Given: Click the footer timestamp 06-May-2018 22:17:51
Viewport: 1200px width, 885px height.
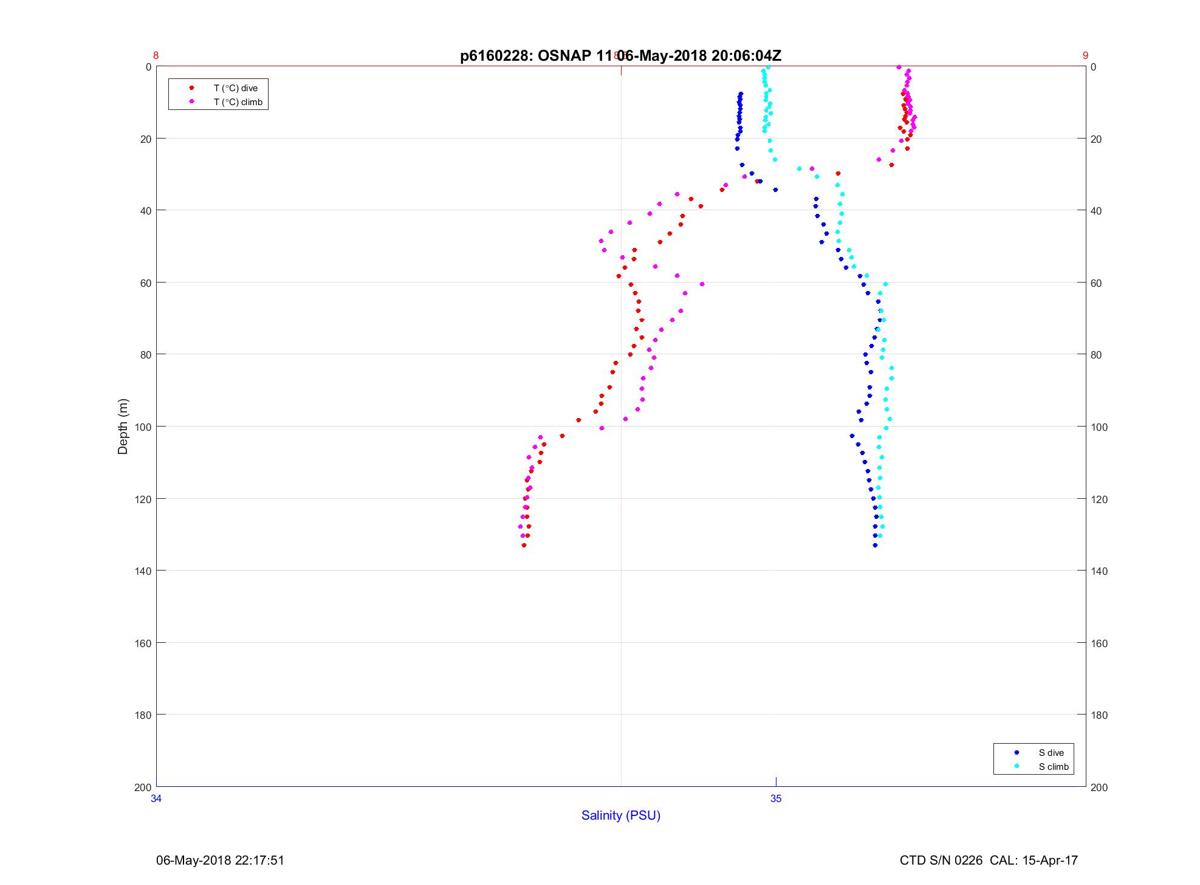Looking at the screenshot, I should (x=221, y=860).
